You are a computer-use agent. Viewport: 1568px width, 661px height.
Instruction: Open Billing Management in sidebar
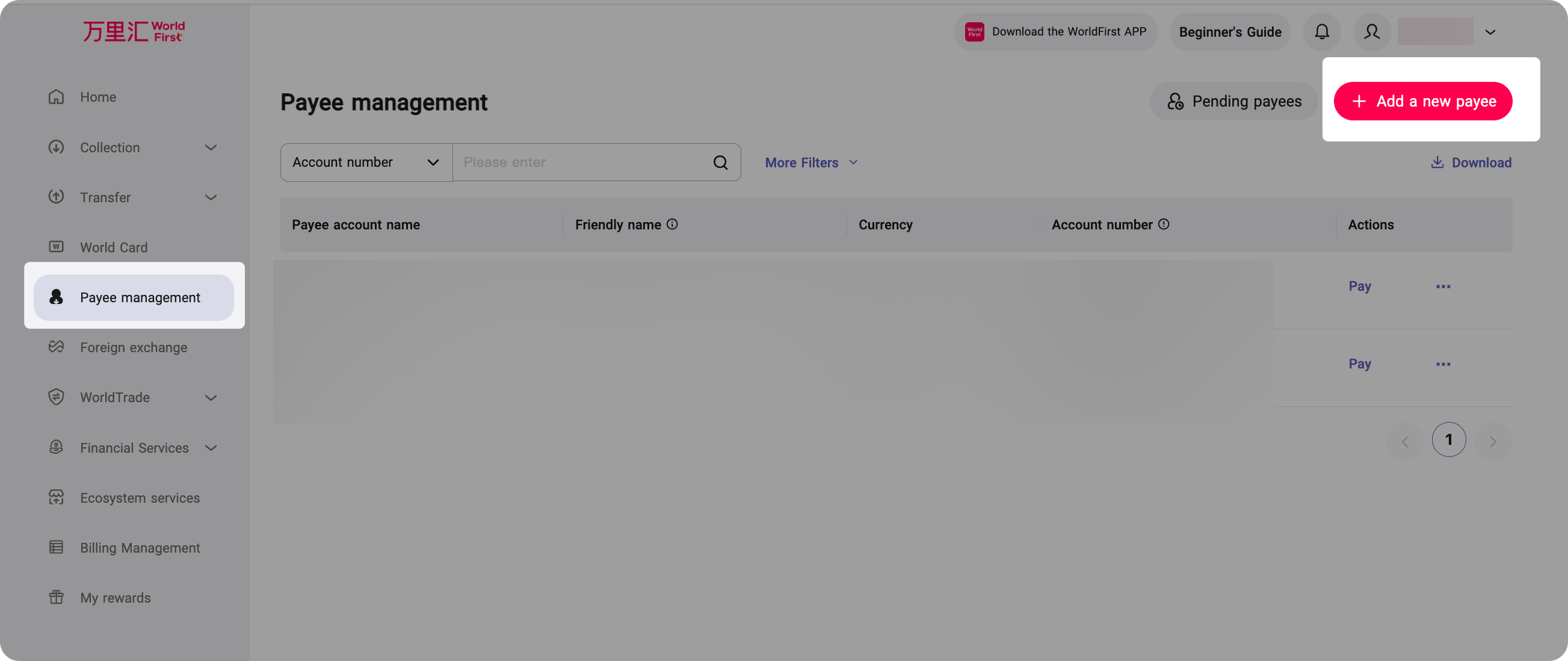click(140, 548)
